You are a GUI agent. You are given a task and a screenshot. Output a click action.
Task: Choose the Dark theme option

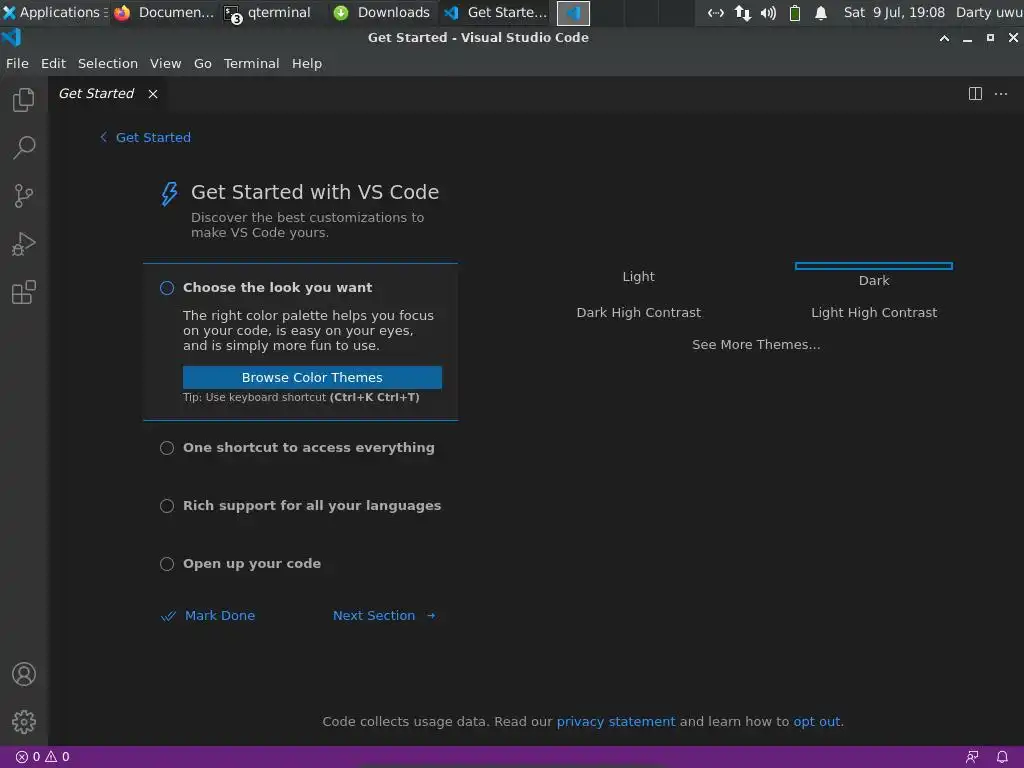pos(874,280)
